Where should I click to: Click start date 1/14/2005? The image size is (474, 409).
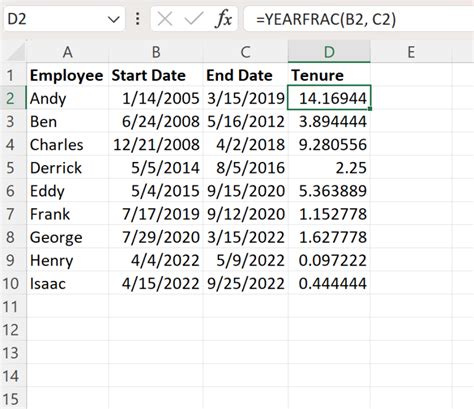click(x=156, y=98)
